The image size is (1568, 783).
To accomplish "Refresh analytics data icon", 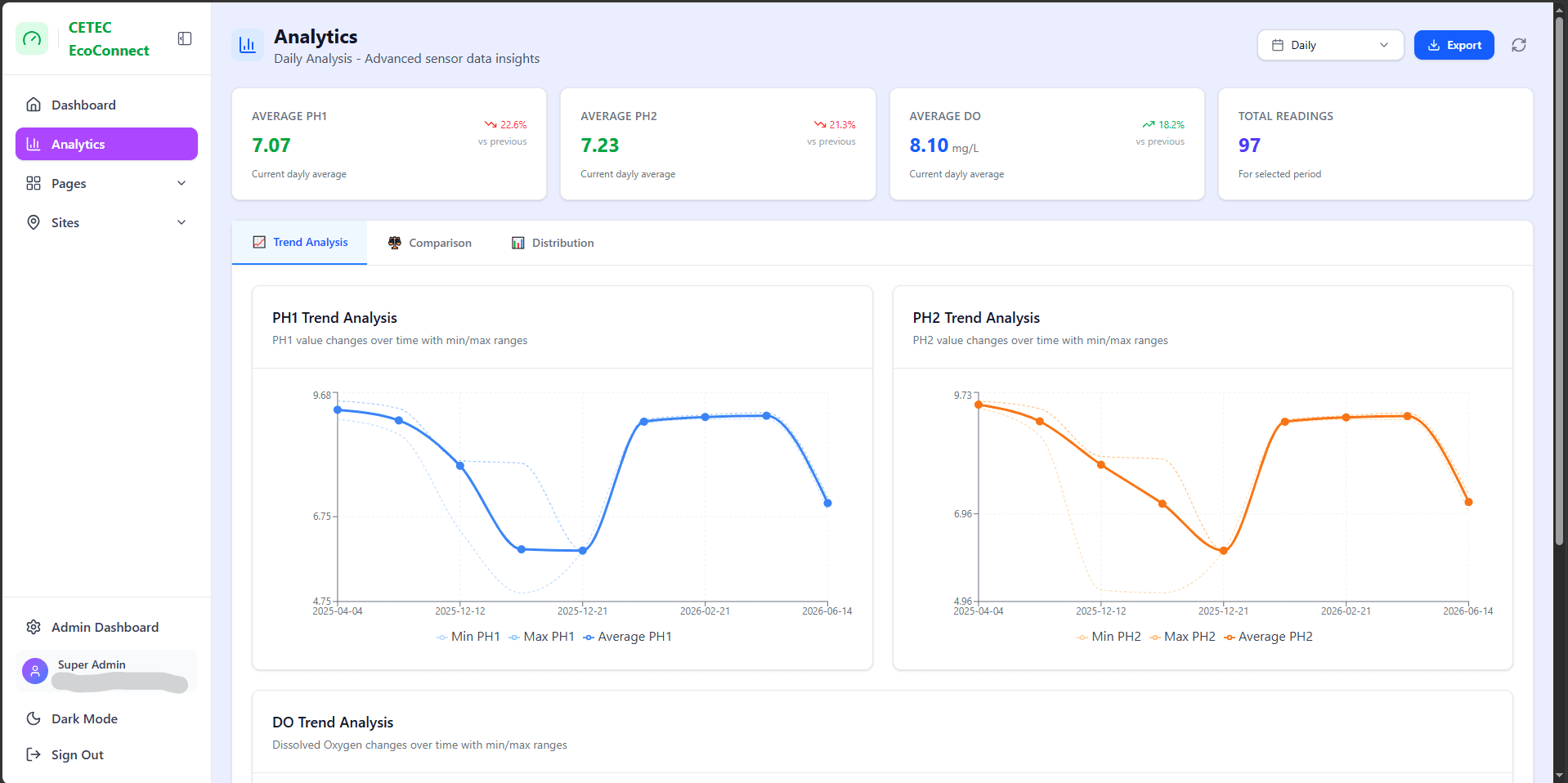I will 1519,45.
